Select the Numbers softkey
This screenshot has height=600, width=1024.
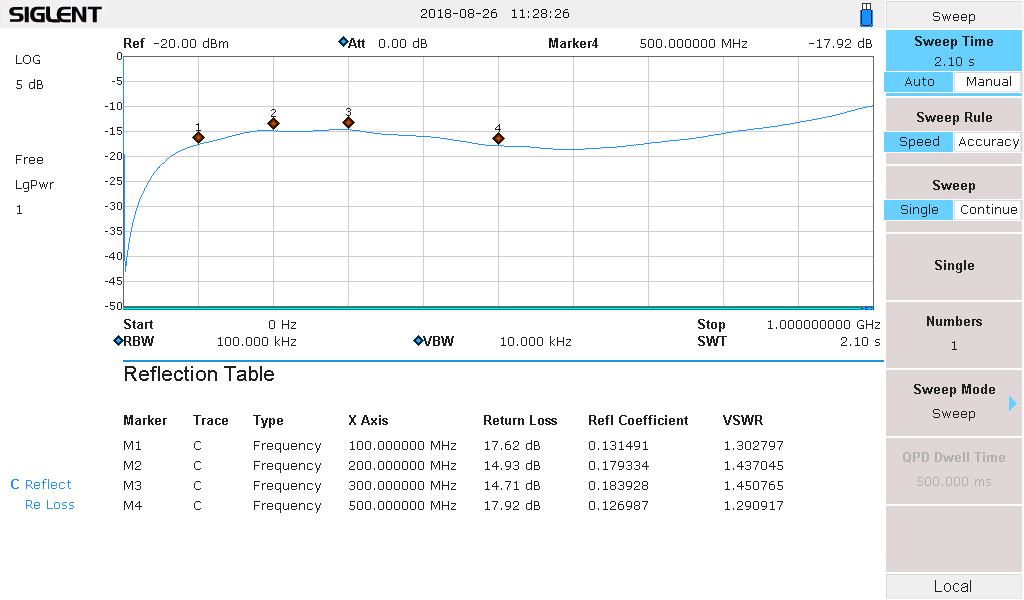click(x=953, y=334)
